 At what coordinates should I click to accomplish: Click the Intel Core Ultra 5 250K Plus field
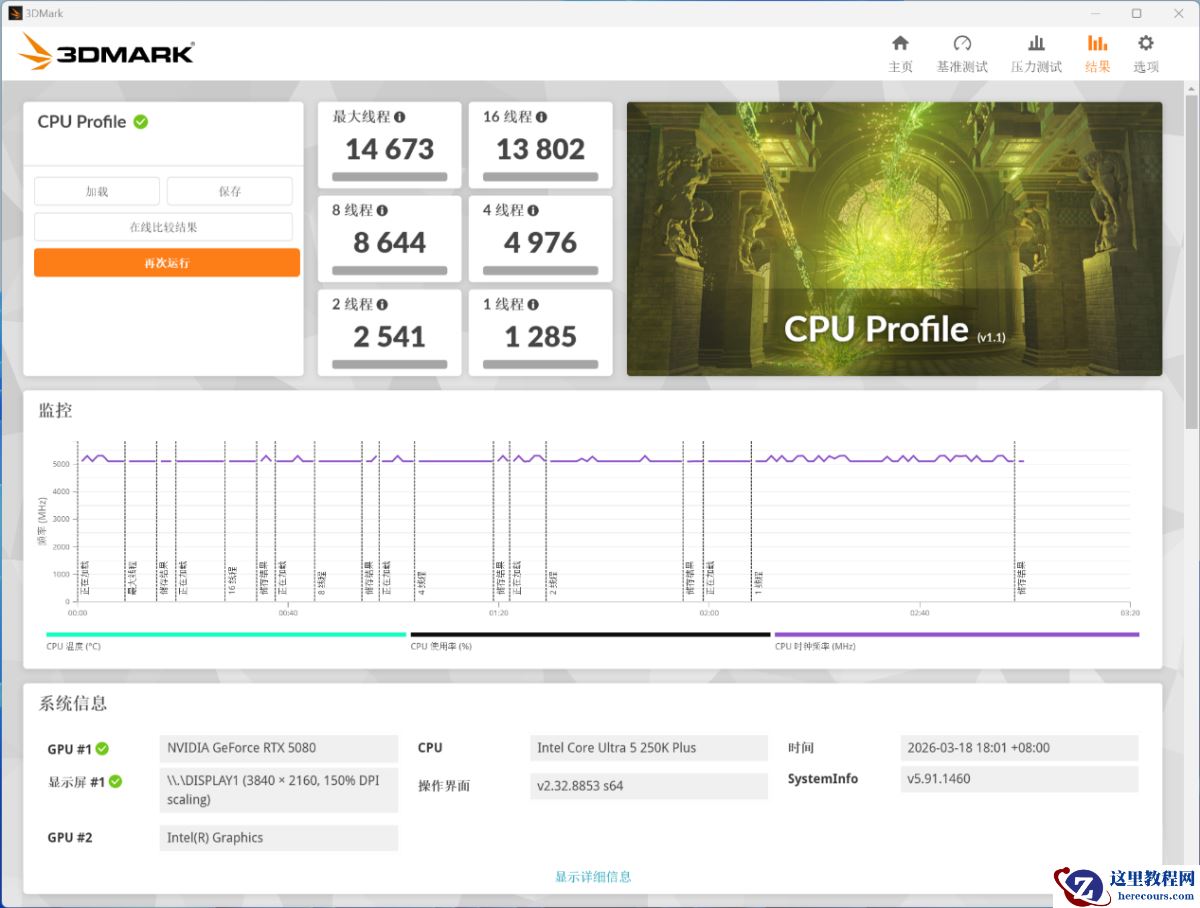click(649, 748)
